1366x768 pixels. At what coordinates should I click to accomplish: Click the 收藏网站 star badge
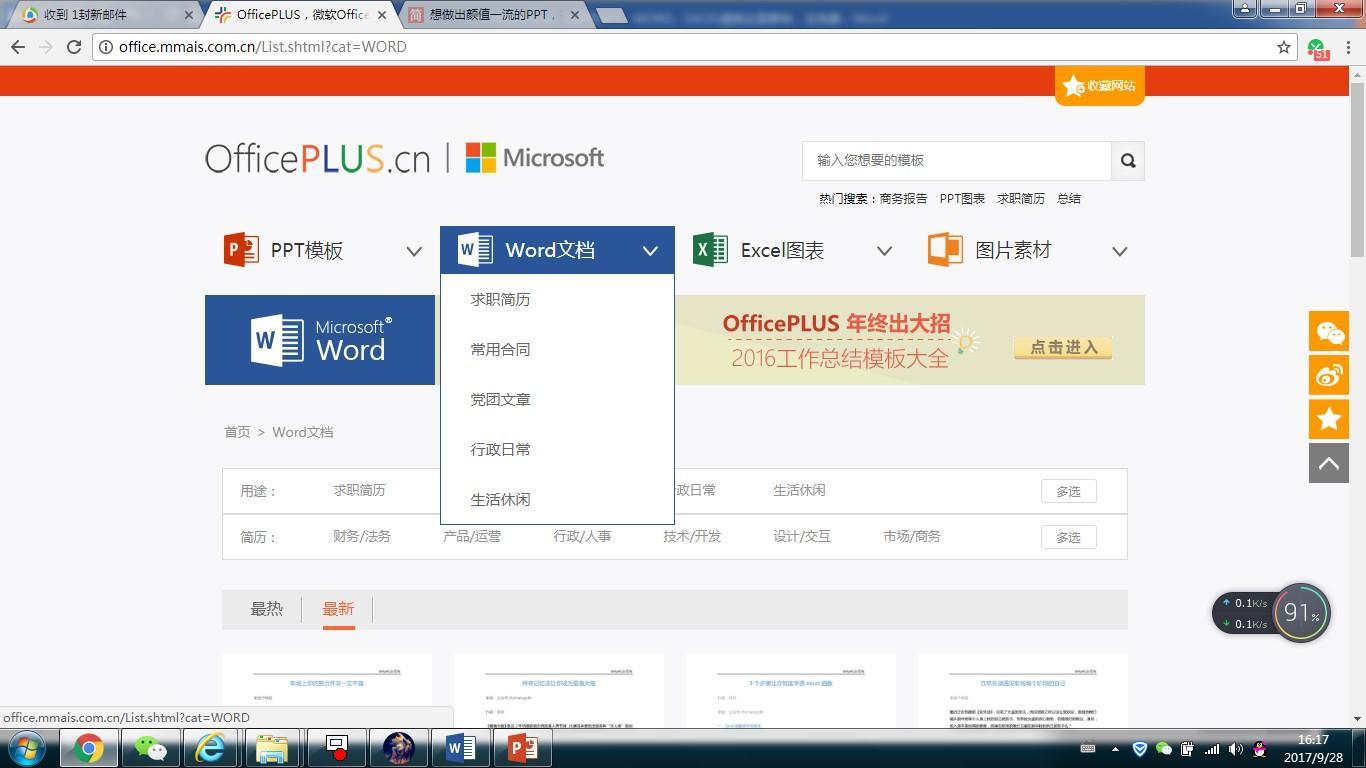[x=1100, y=85]
